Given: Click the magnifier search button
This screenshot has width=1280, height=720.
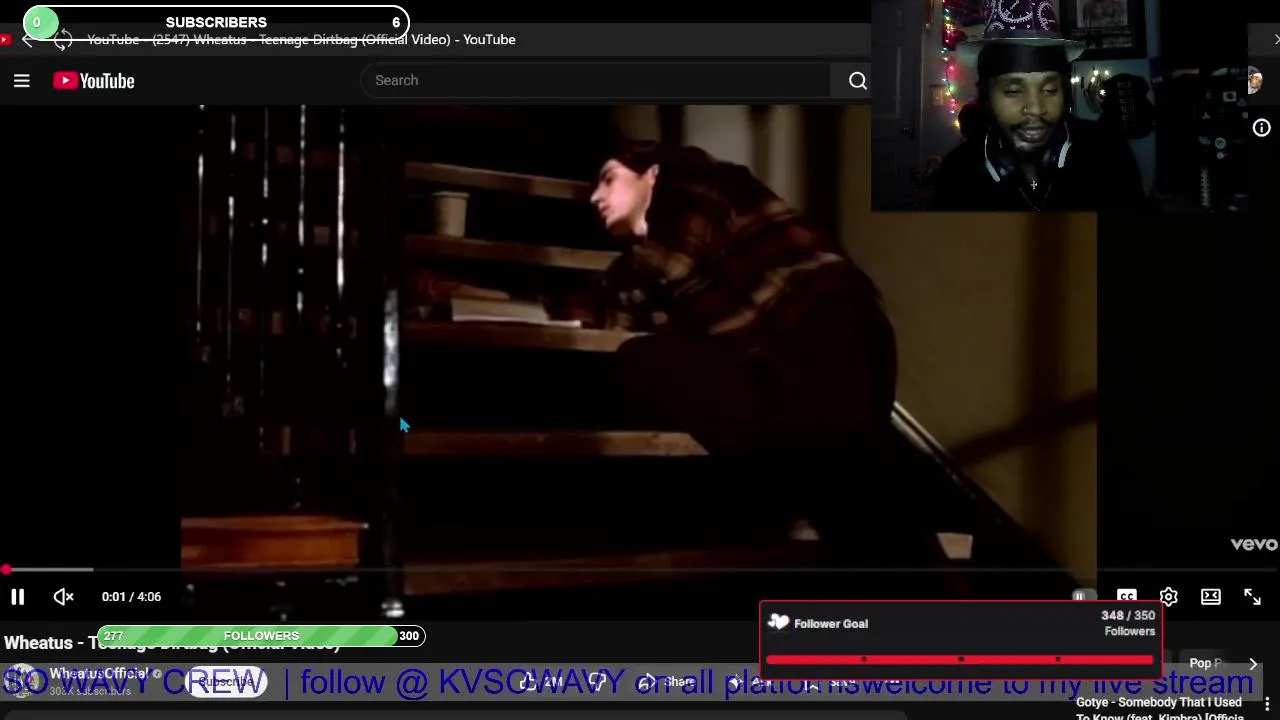Looking at the screenshot, I should (857, 81).
